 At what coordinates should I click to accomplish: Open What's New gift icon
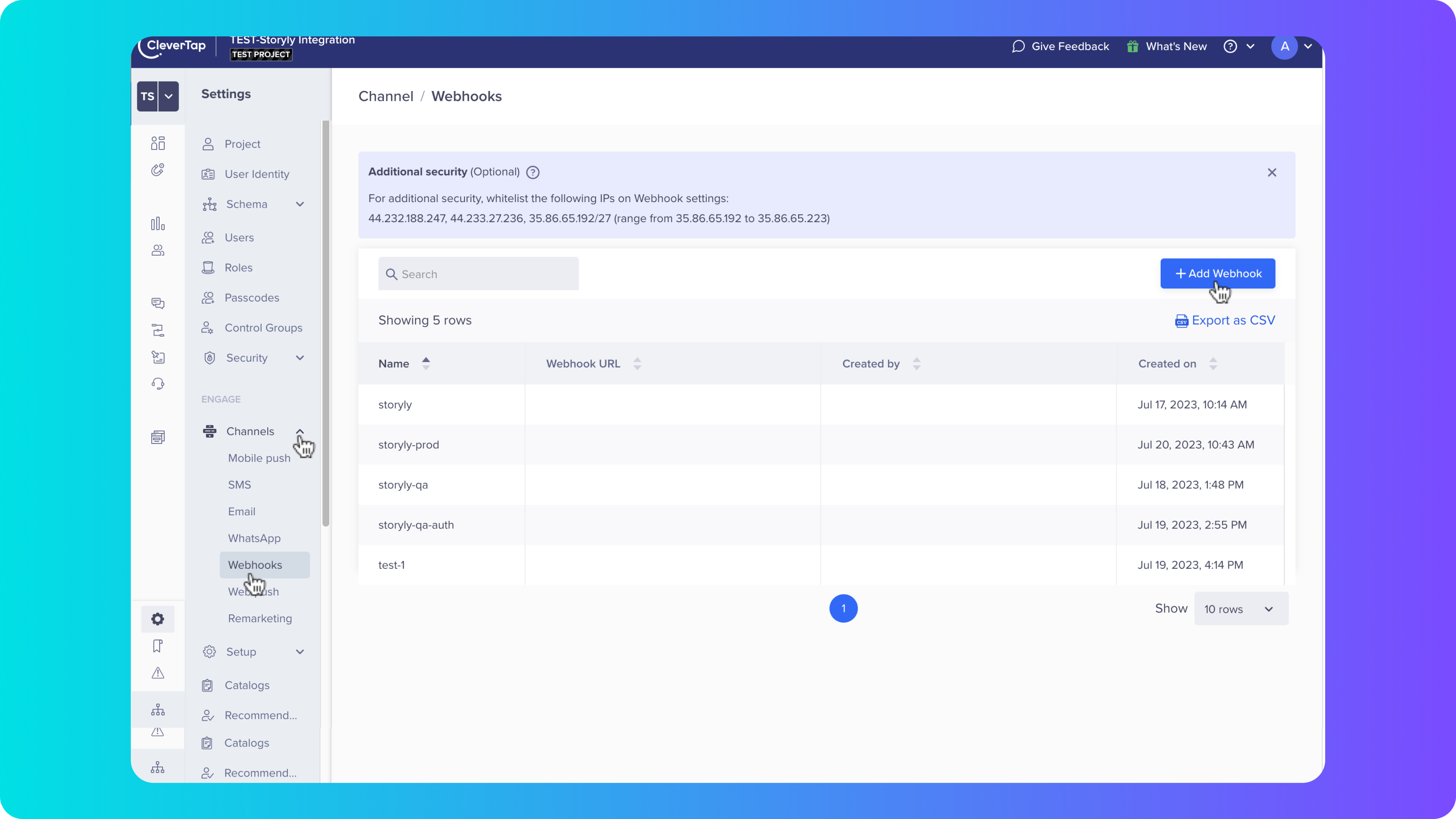[1132, 46]
